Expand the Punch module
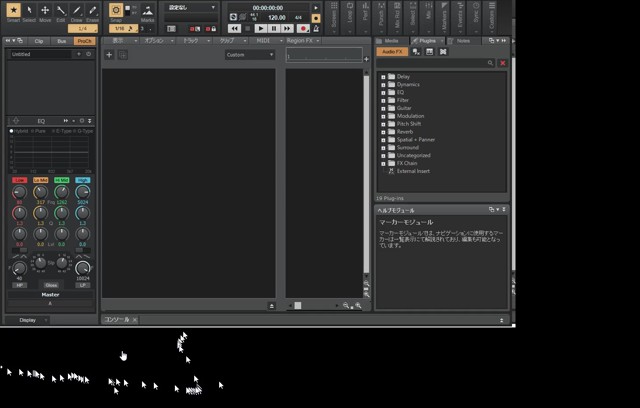 [x=381, y=18]
